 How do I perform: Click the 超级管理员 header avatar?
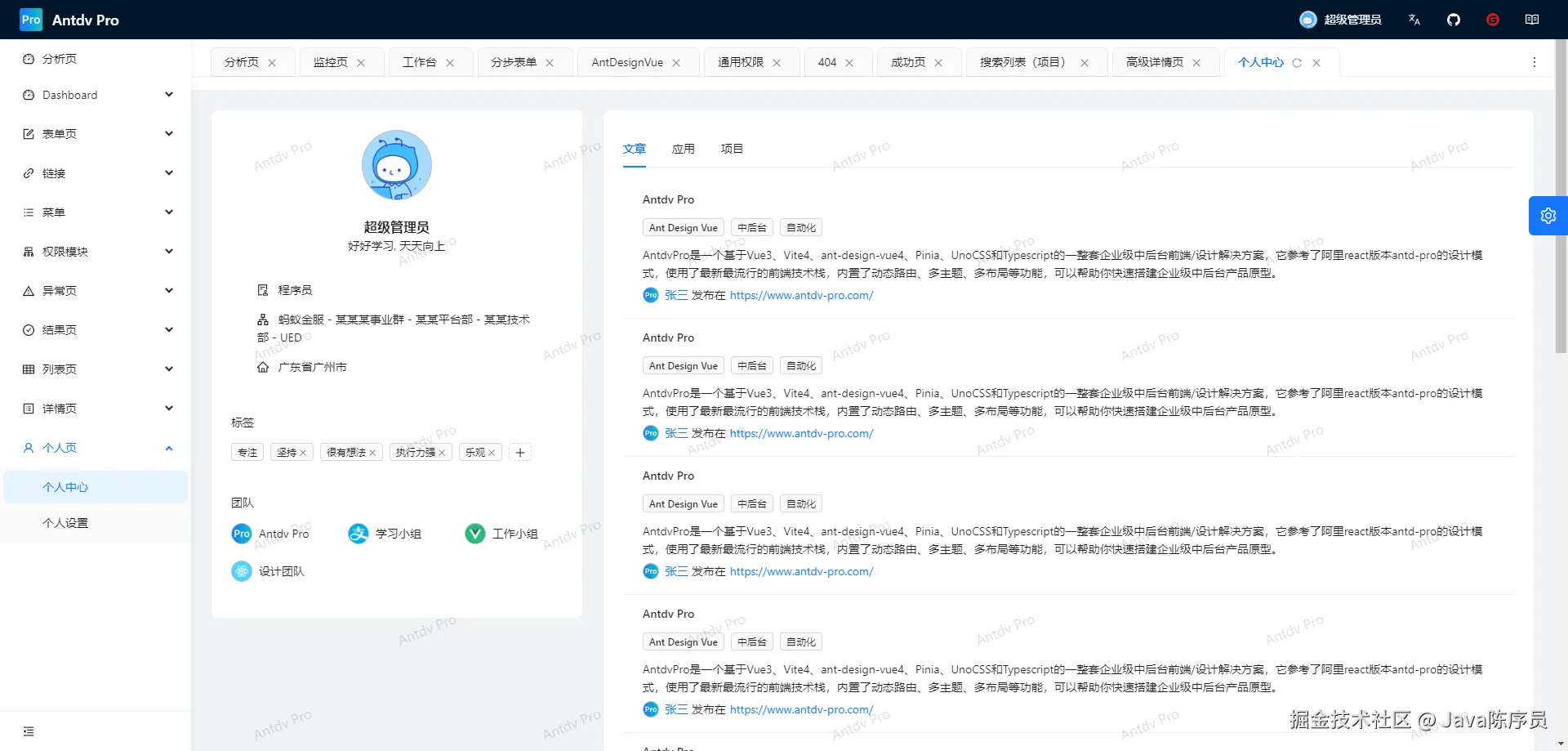pyautogui.click(x=1308, y=20)
